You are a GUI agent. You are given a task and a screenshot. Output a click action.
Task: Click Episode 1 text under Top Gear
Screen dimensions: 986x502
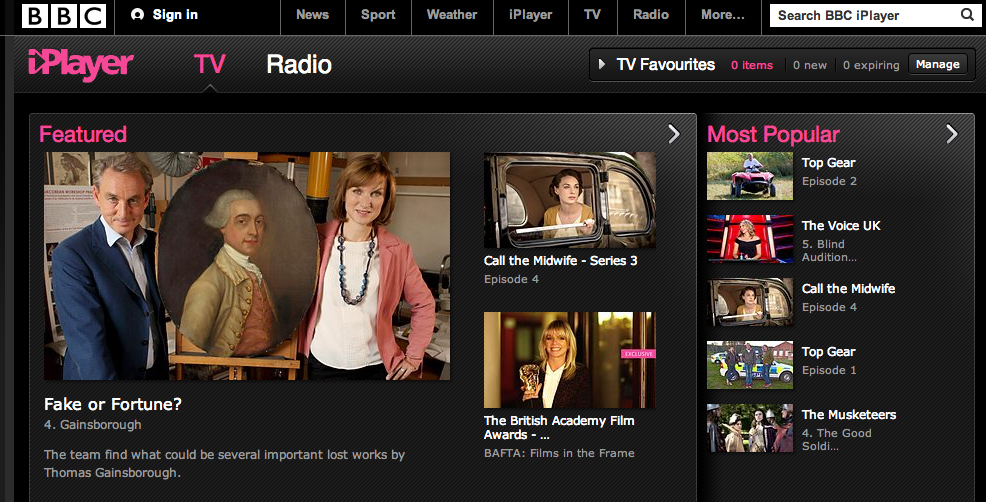pyautogui.click(x=829, y=370)
